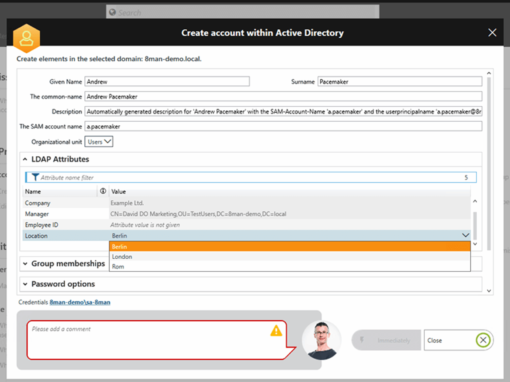
Task: Click the Given Name input field
Action: coord(167,82)
